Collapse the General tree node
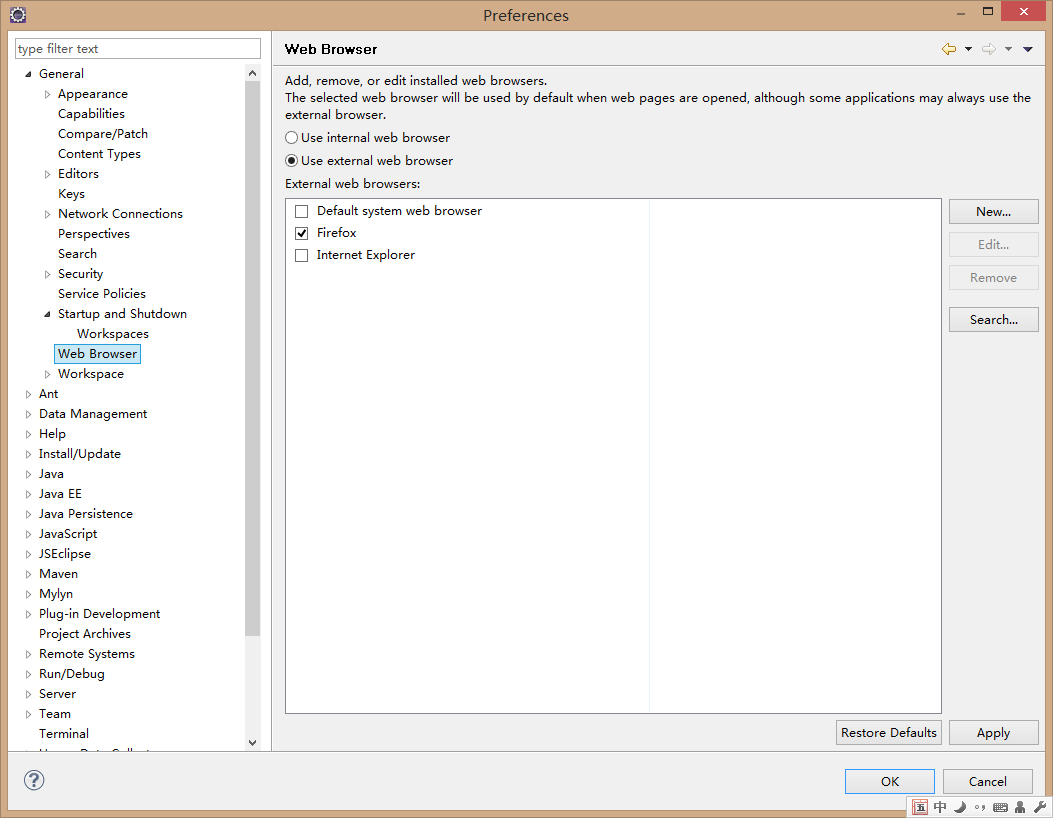This screenshot has height=818, width=1053. 29,74
